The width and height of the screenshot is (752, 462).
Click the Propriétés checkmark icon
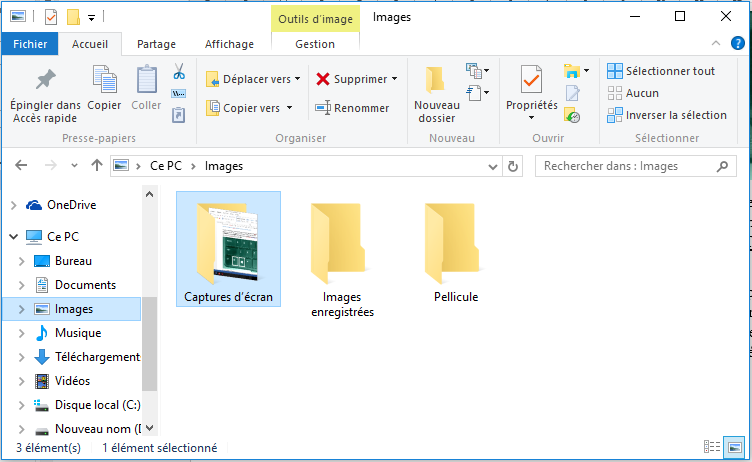(531, 79)
